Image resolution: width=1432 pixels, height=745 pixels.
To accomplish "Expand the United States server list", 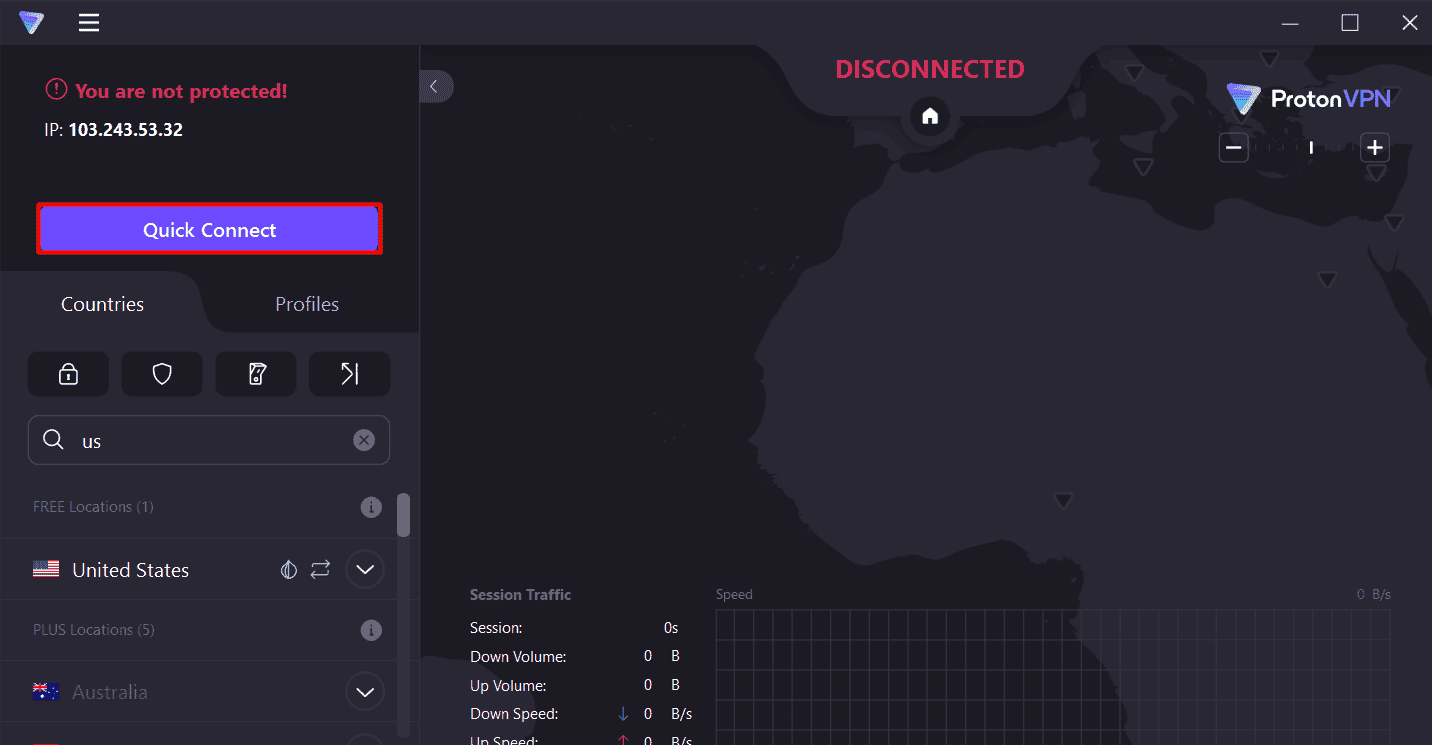I will click(364, 569).
